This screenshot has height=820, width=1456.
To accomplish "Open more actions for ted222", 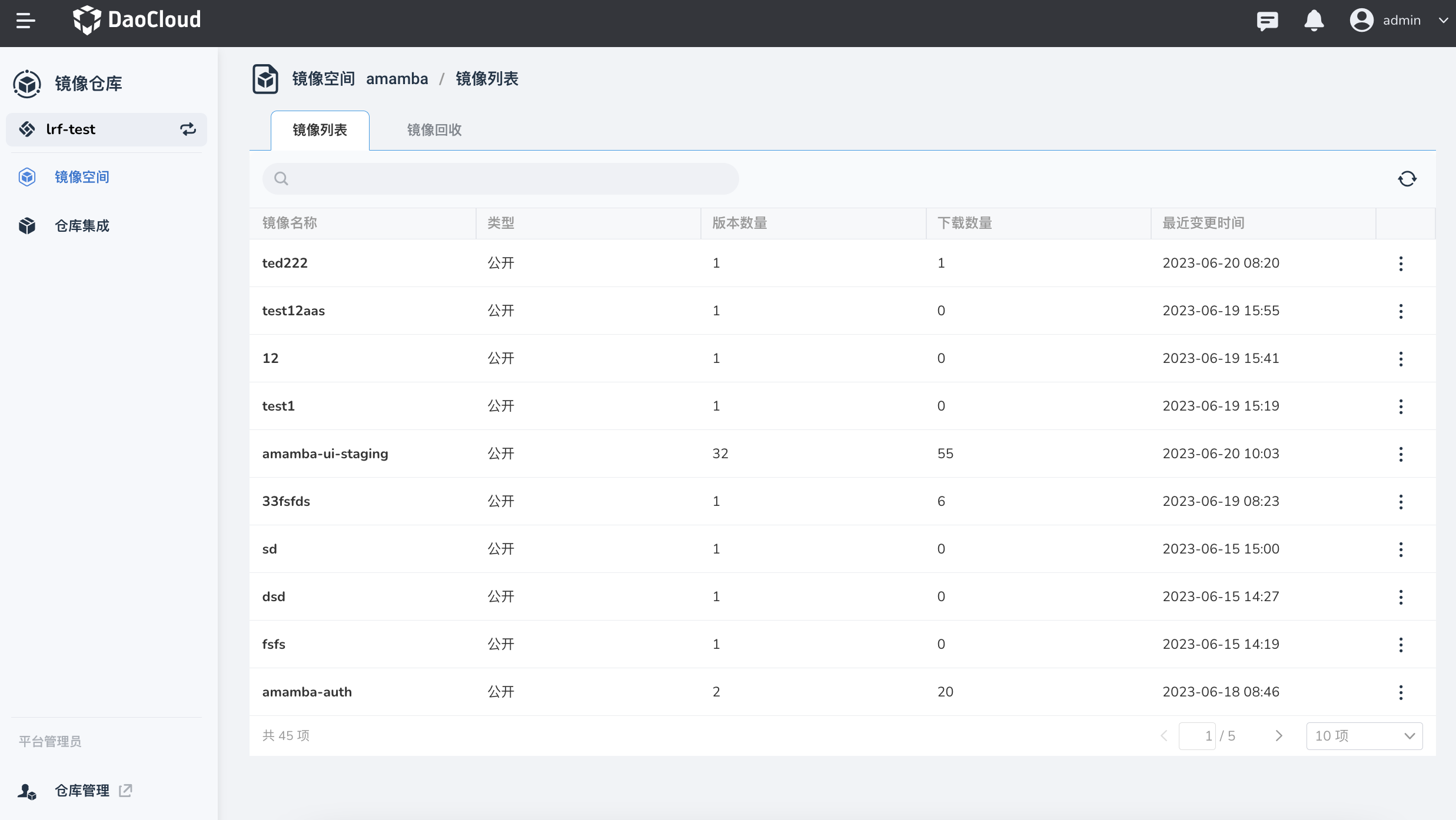I will pyautogui.click(x=1401, y=264).
